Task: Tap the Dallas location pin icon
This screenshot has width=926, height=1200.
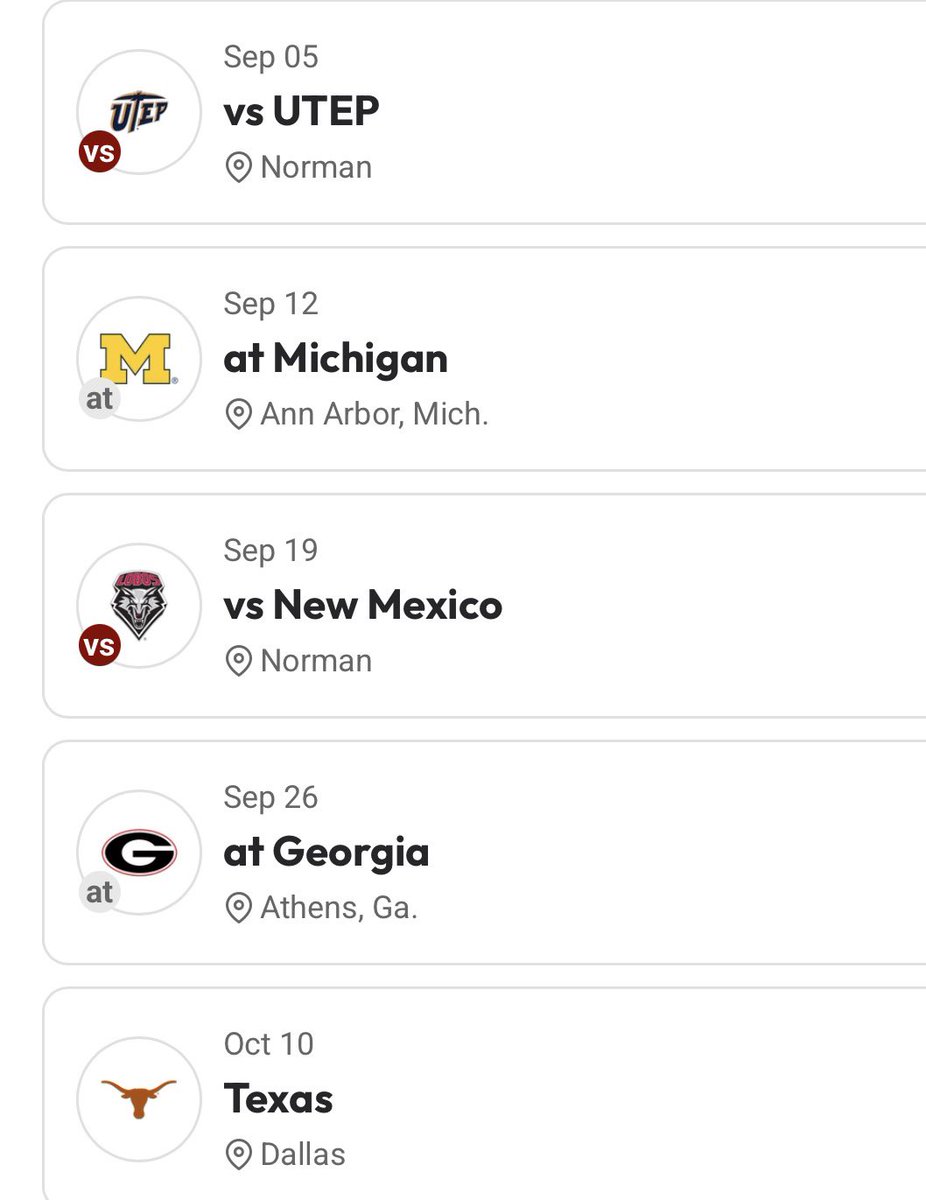Action: pyautogui.click(x=238, y=1155)
